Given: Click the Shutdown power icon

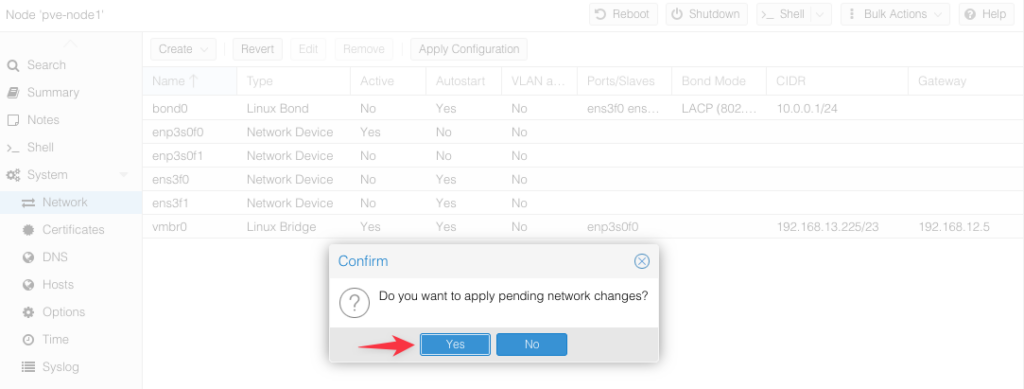Looking at the screenshot, I should (677, 14).
